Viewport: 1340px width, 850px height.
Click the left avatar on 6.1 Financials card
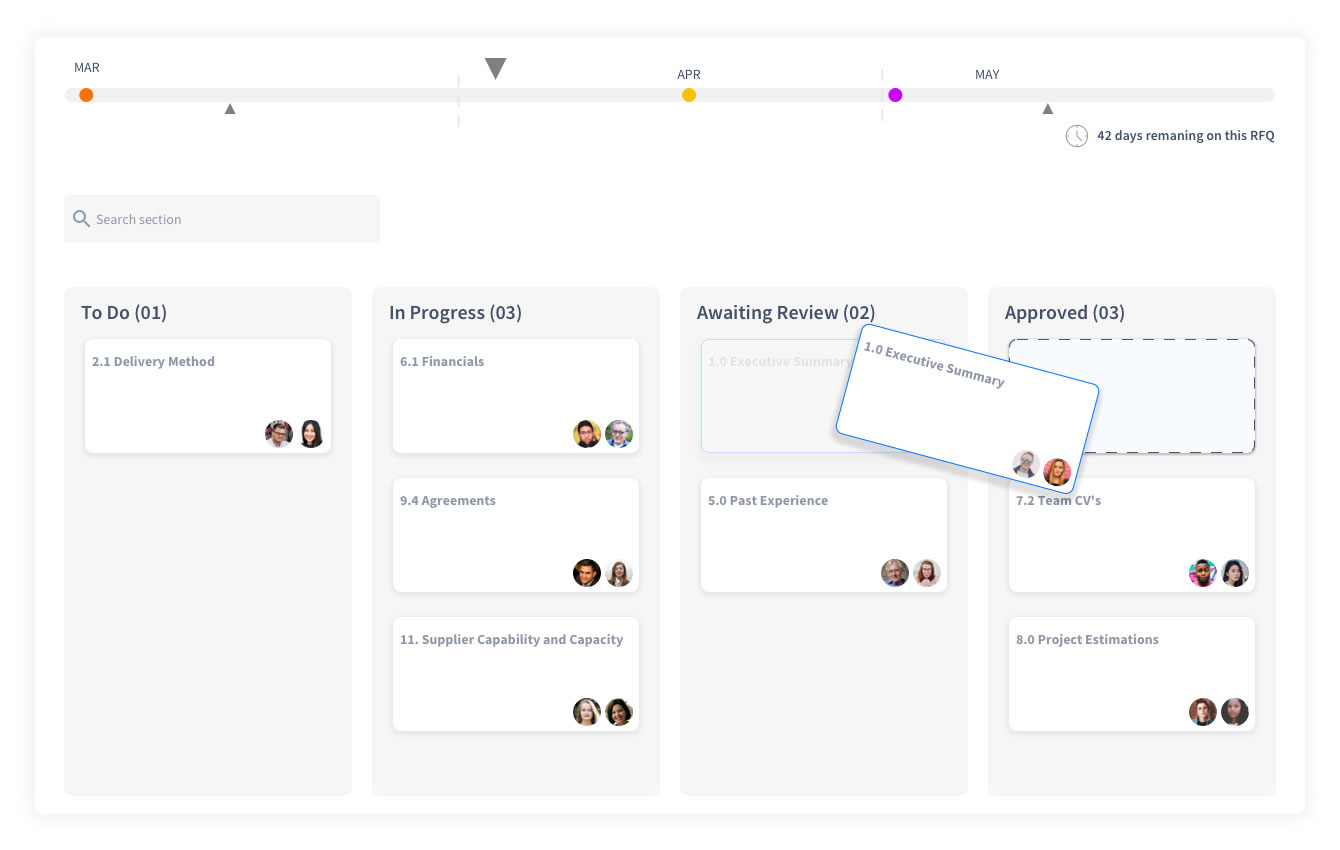[587, 434]
